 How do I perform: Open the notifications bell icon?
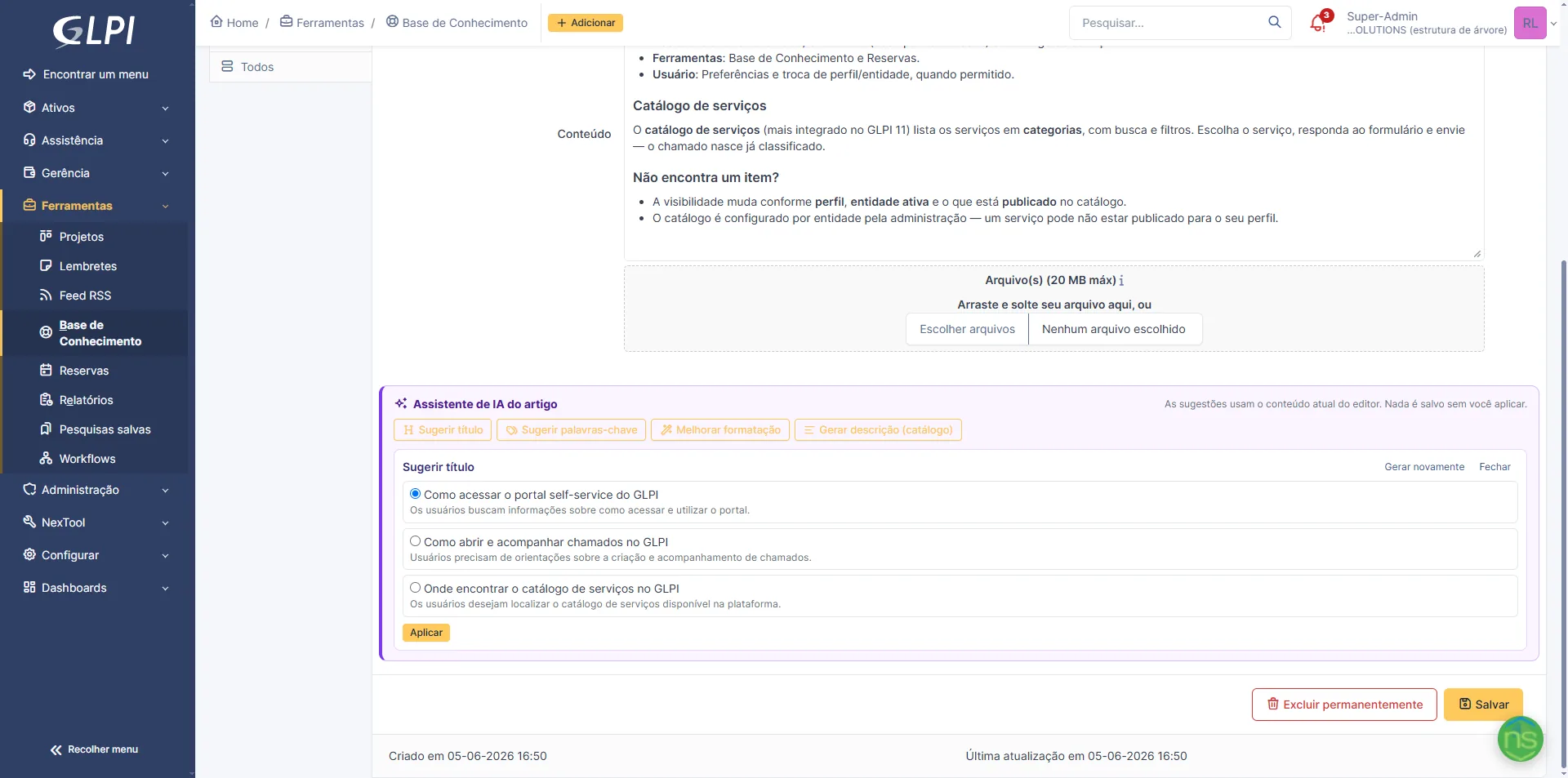[x=1317, y=23]
